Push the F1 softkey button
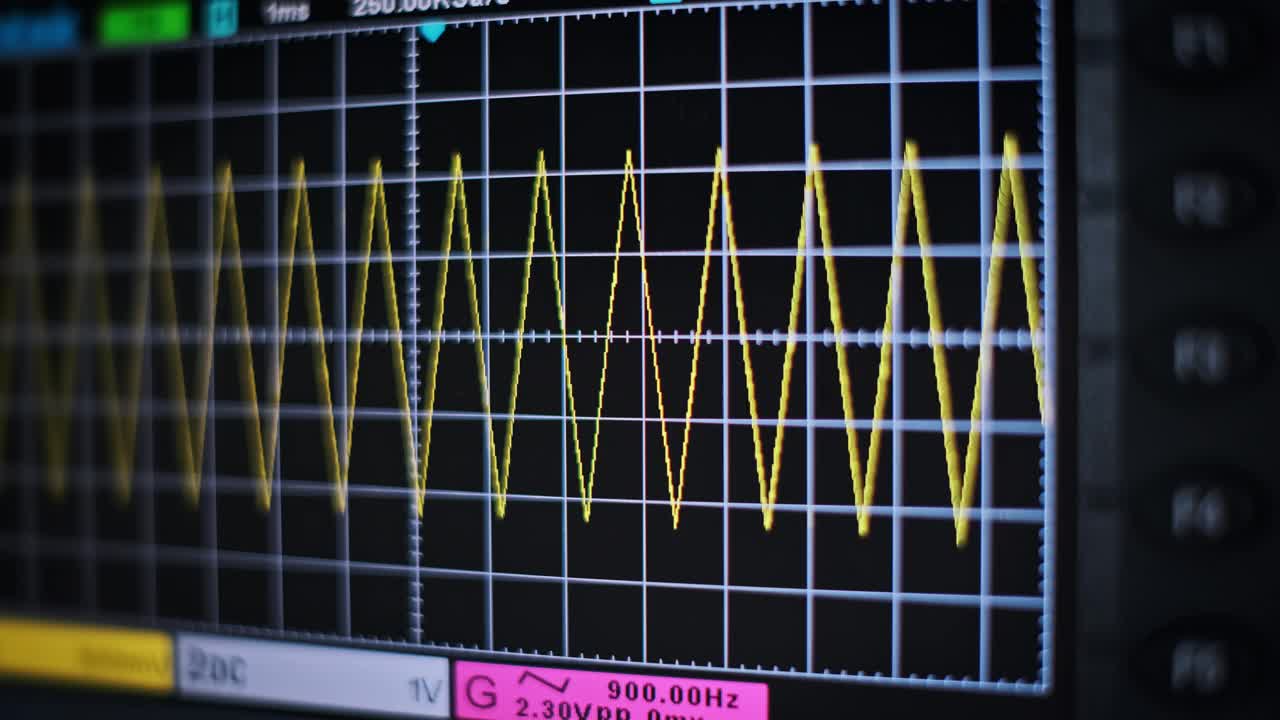1280x720 pixels. pyautogui.click(x=1201, y=43)
